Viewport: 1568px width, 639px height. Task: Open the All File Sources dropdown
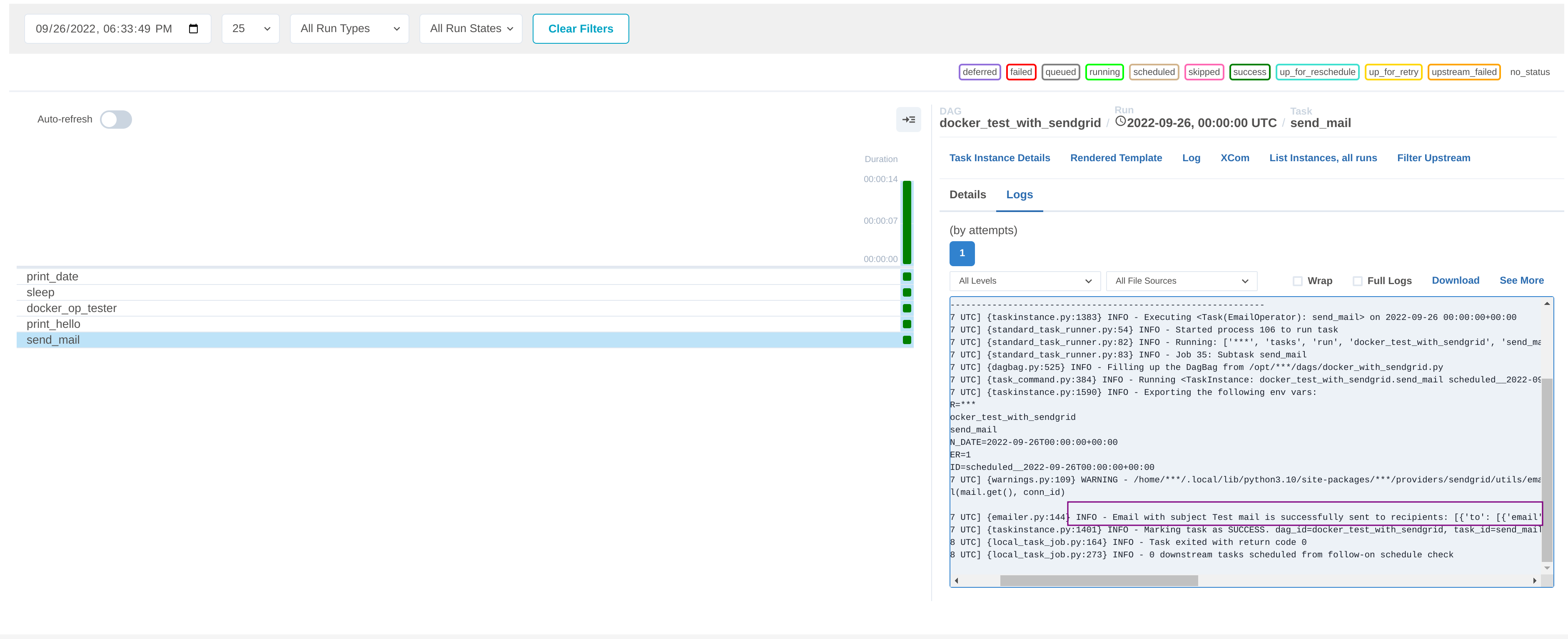tap(1181, 280)
